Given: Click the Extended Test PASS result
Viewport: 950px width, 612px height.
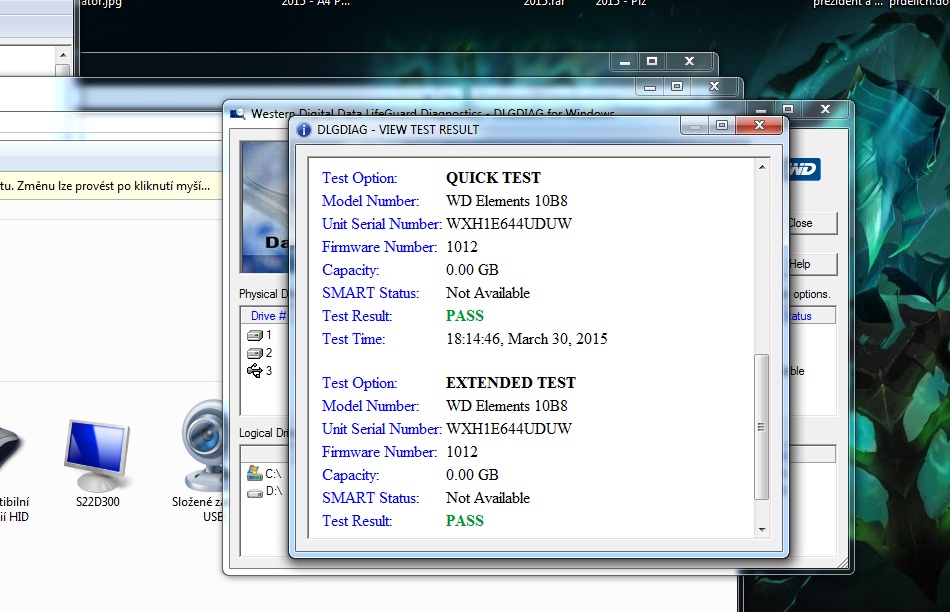Looking at the screenshot, I should click(x=465, y=521).
